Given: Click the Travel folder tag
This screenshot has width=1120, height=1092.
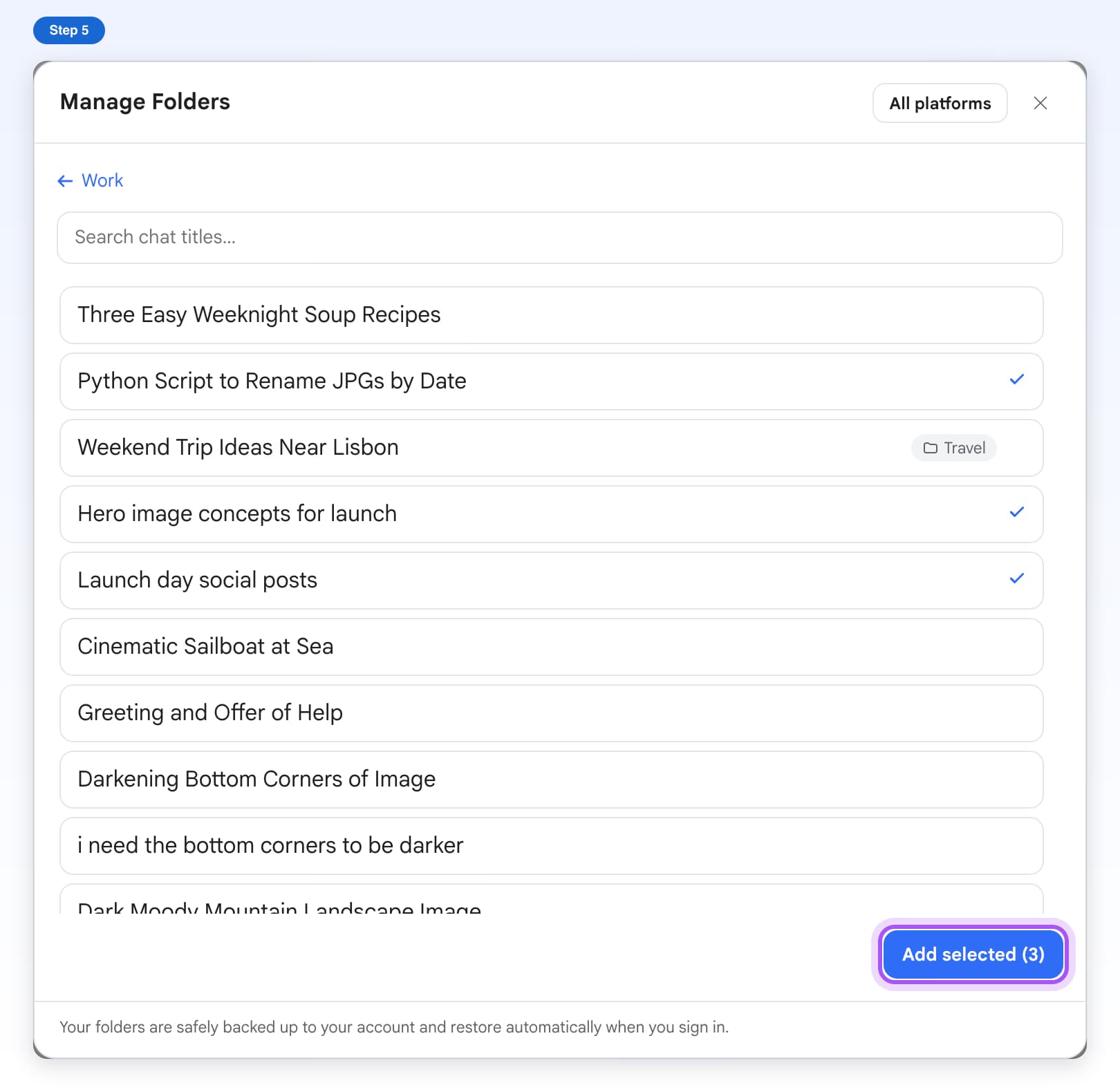Looking at the screenshot, I should (953, 448).
